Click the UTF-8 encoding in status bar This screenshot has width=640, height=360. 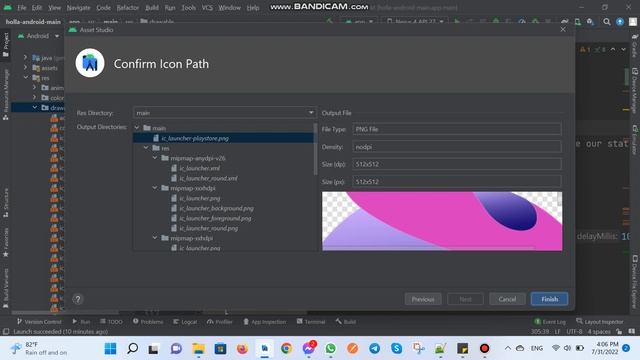574,331
